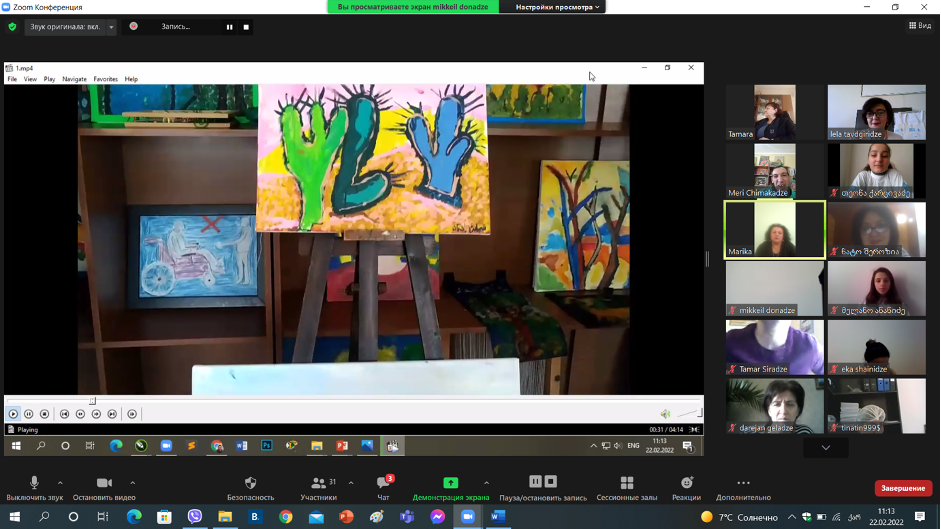The width and height of the screenshot is (941, 529).
Task: Open Настройки просмотра view options dropdown
Action: coord(558,7)
